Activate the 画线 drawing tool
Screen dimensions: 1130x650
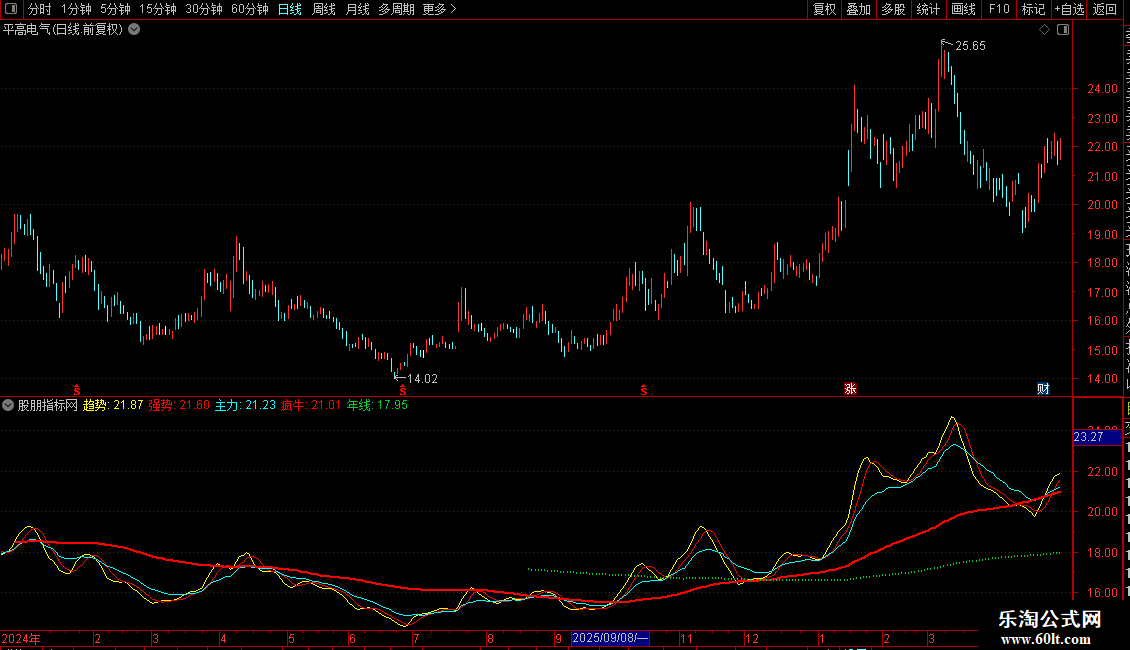(x=964, y=9)
